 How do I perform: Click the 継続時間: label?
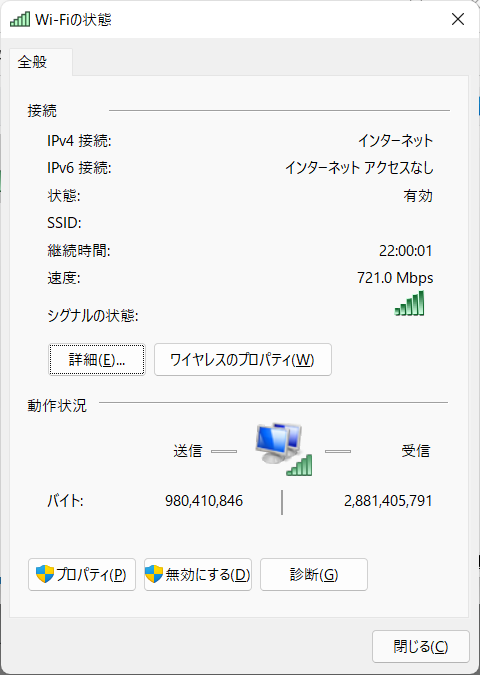pyautogui.click(x=79, y=251)
